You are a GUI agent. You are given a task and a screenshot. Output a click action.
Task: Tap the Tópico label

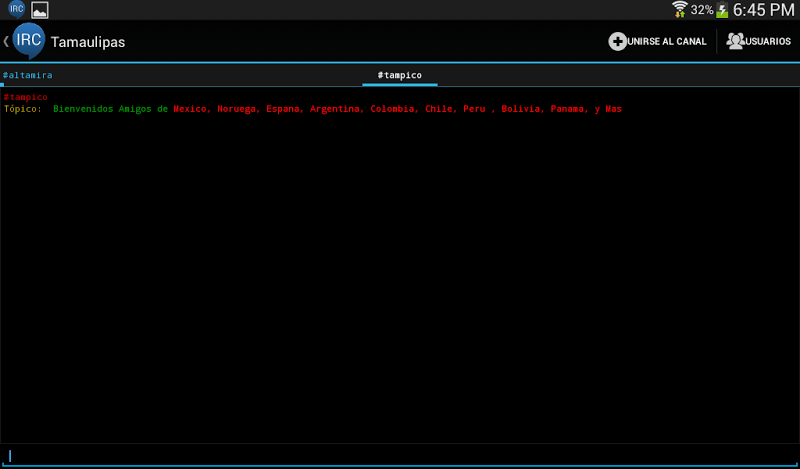click(x=23, y=109)
